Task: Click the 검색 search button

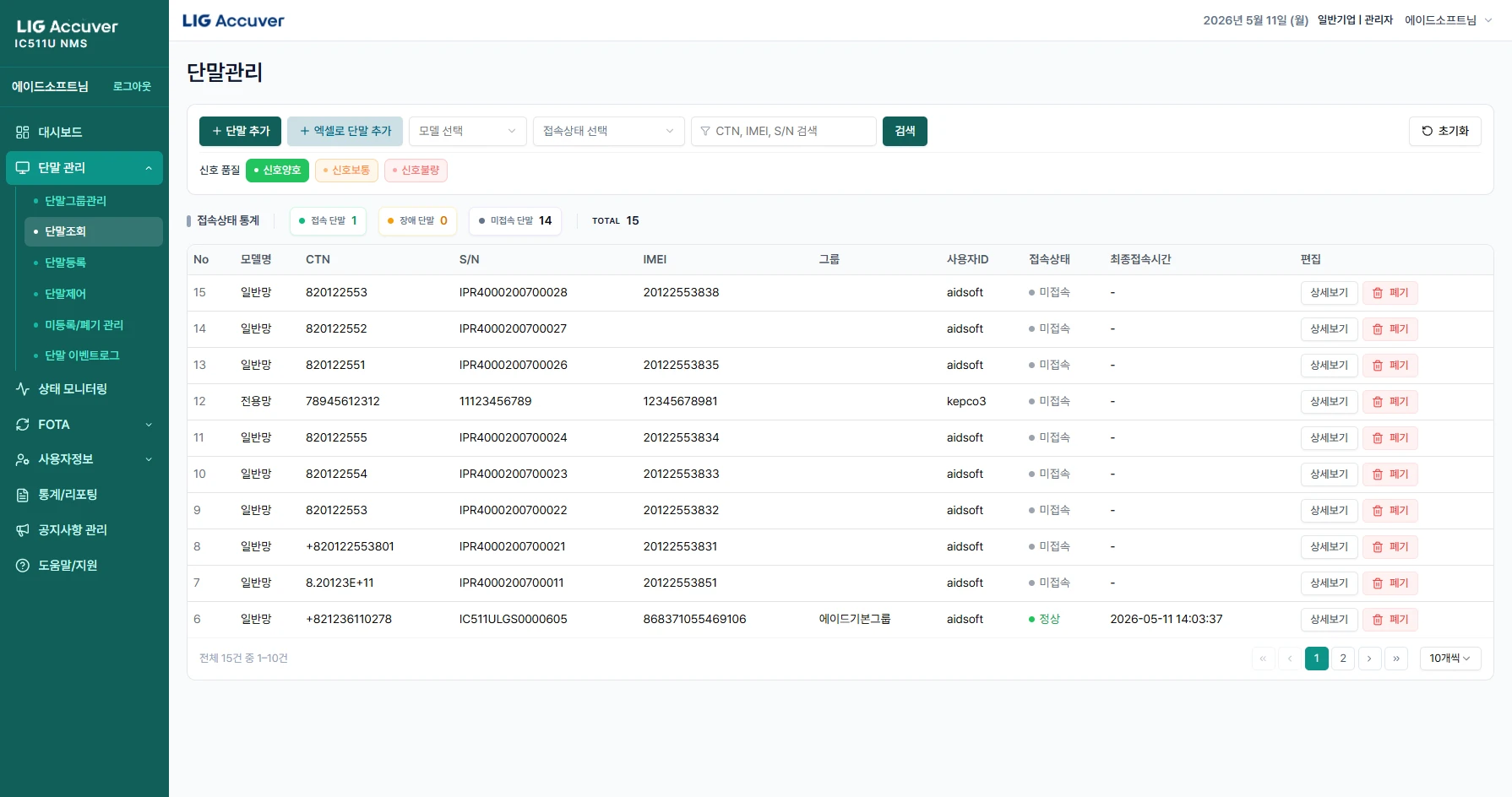Action: pyautogui.click(x=905, y=131)
